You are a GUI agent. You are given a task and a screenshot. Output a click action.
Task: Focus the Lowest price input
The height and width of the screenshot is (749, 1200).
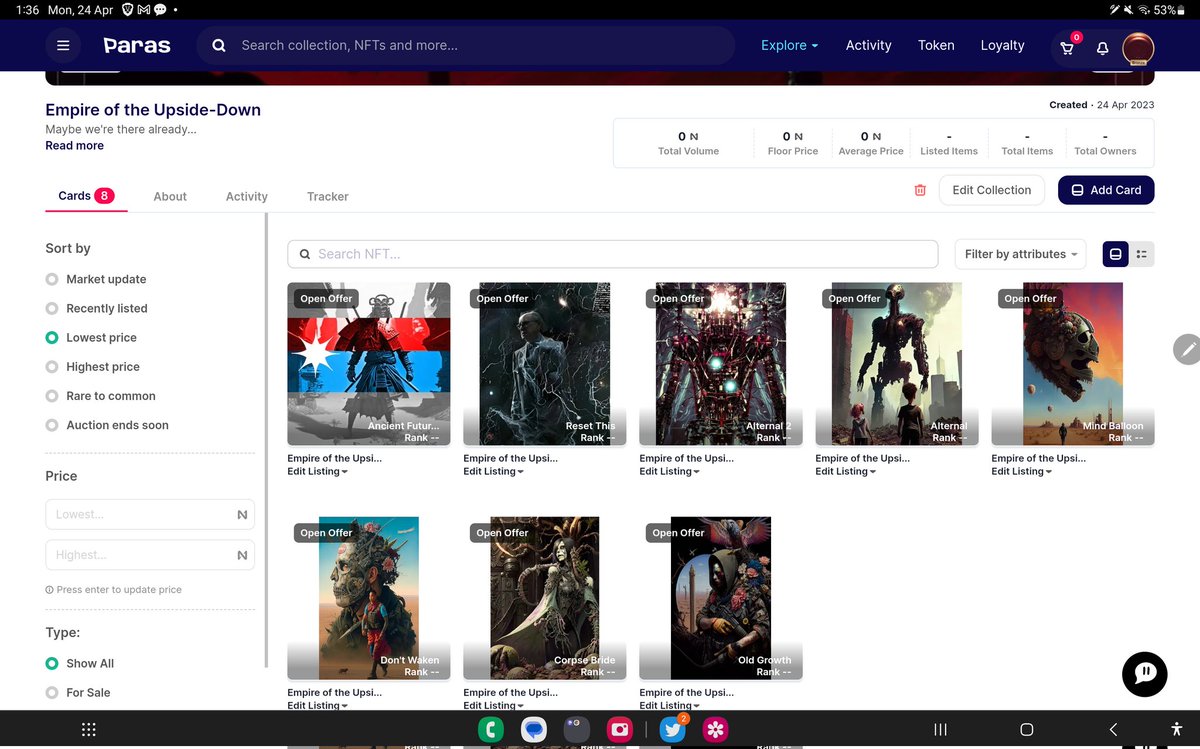click(150, 514)
